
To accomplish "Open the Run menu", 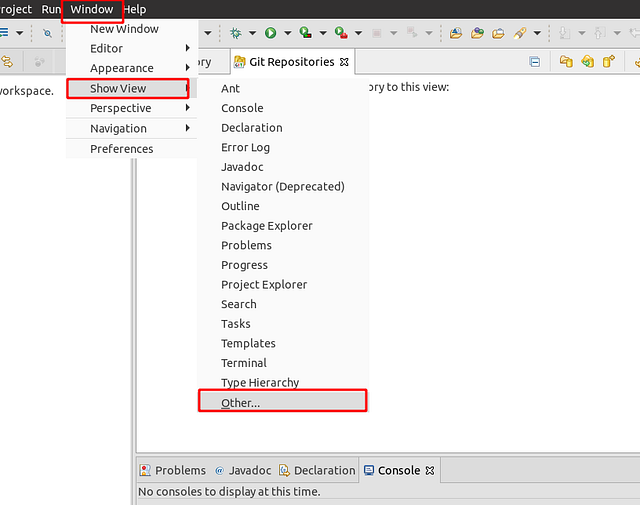I will 51,9.
